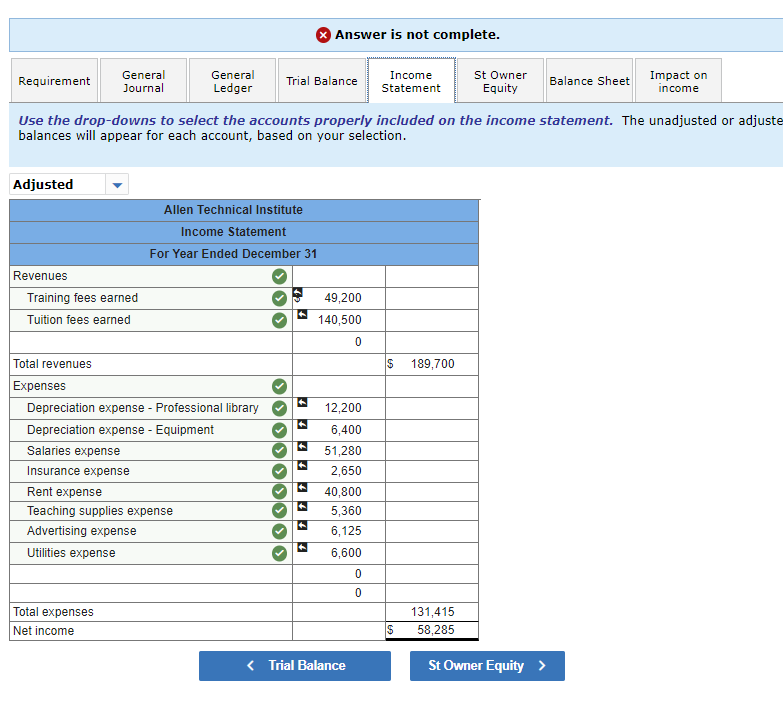Click the Teaching supplies expense label
This screenshot has width=783, height=712.
[x=100, y=511]
